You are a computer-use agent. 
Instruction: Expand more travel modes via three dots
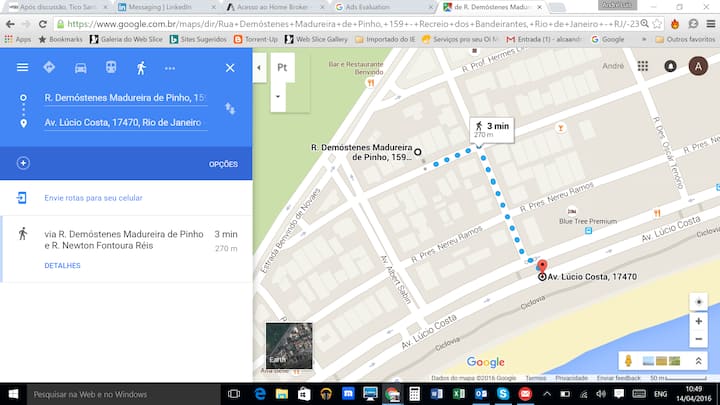pos(170,68)
